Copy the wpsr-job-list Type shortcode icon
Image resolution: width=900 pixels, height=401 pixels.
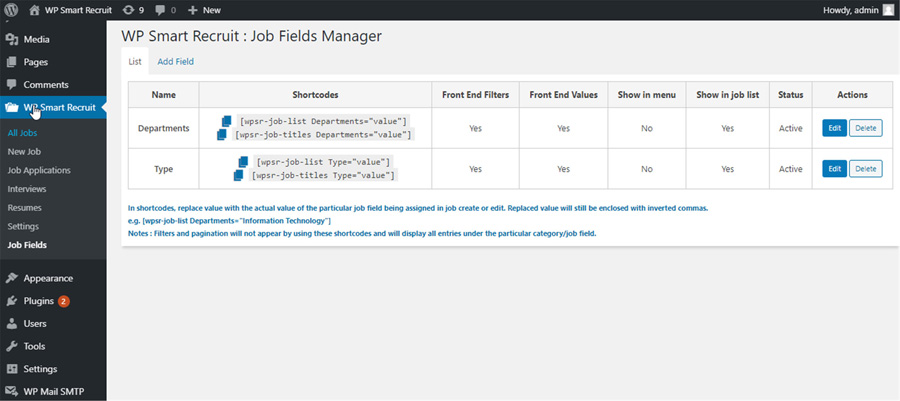coord(243,161)
